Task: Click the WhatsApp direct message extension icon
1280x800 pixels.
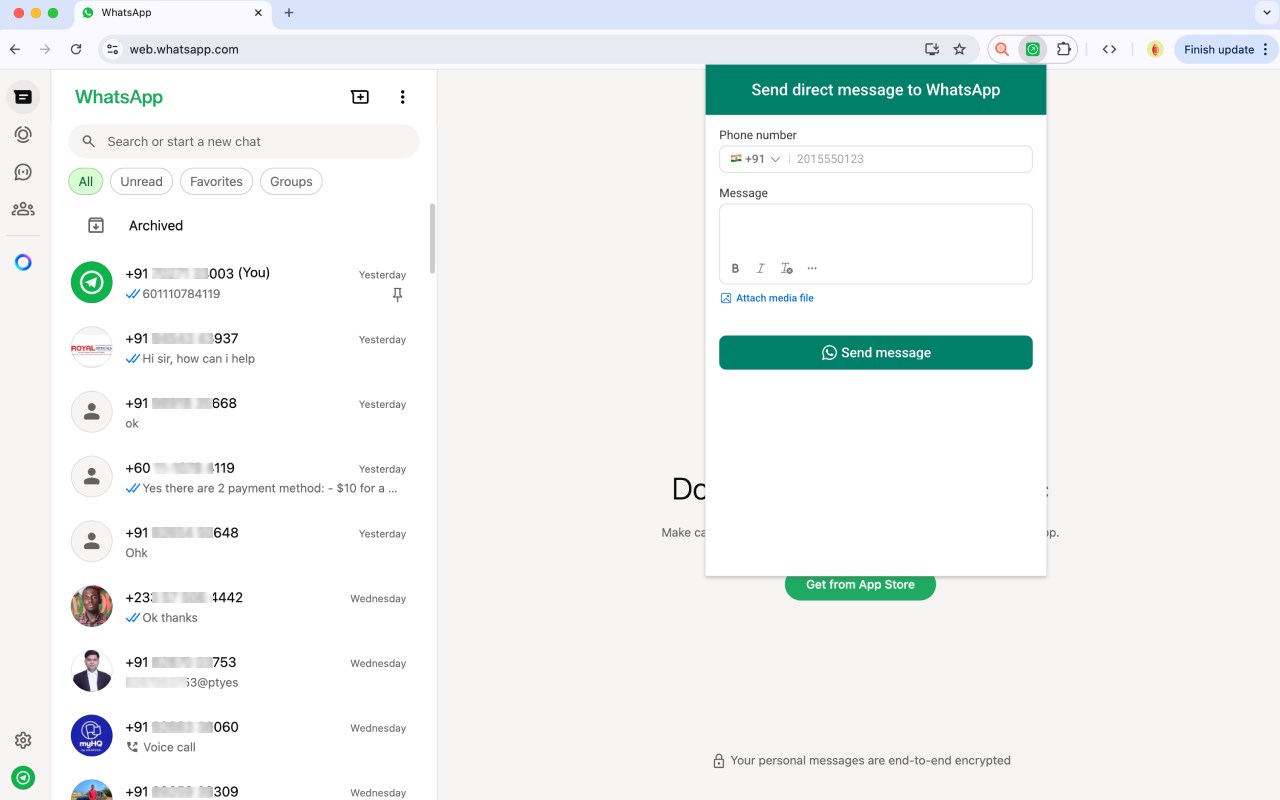Action: [x=1033, y=49]
